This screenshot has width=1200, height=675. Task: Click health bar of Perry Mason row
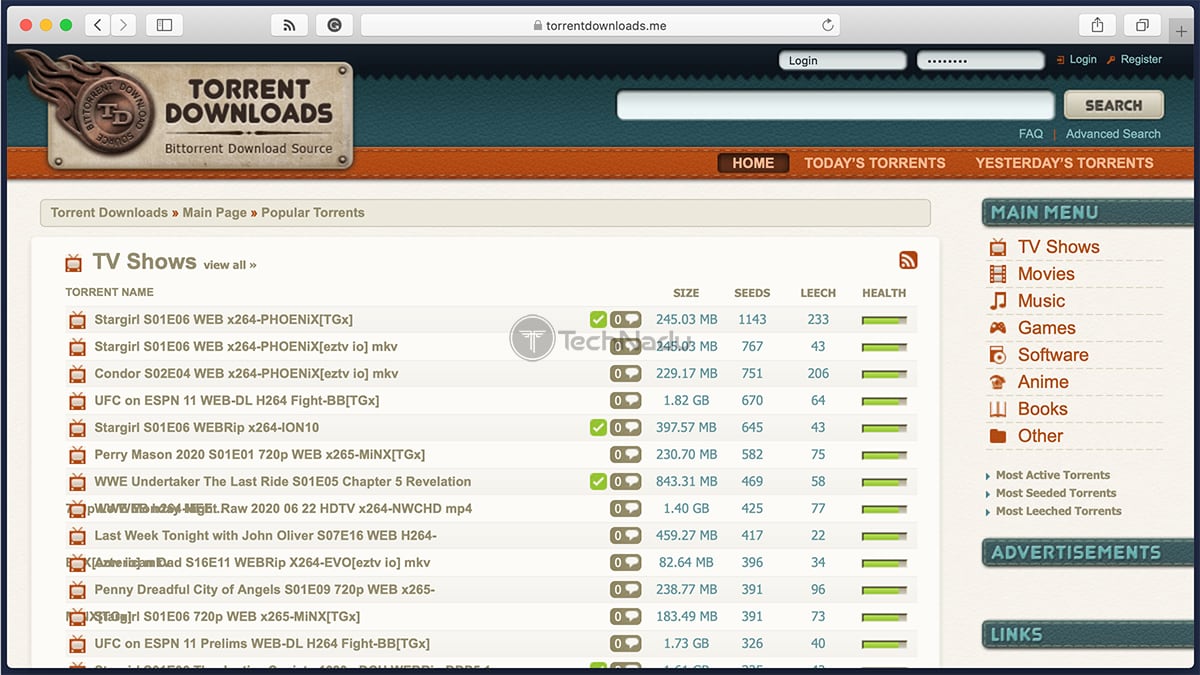(884, 455)
